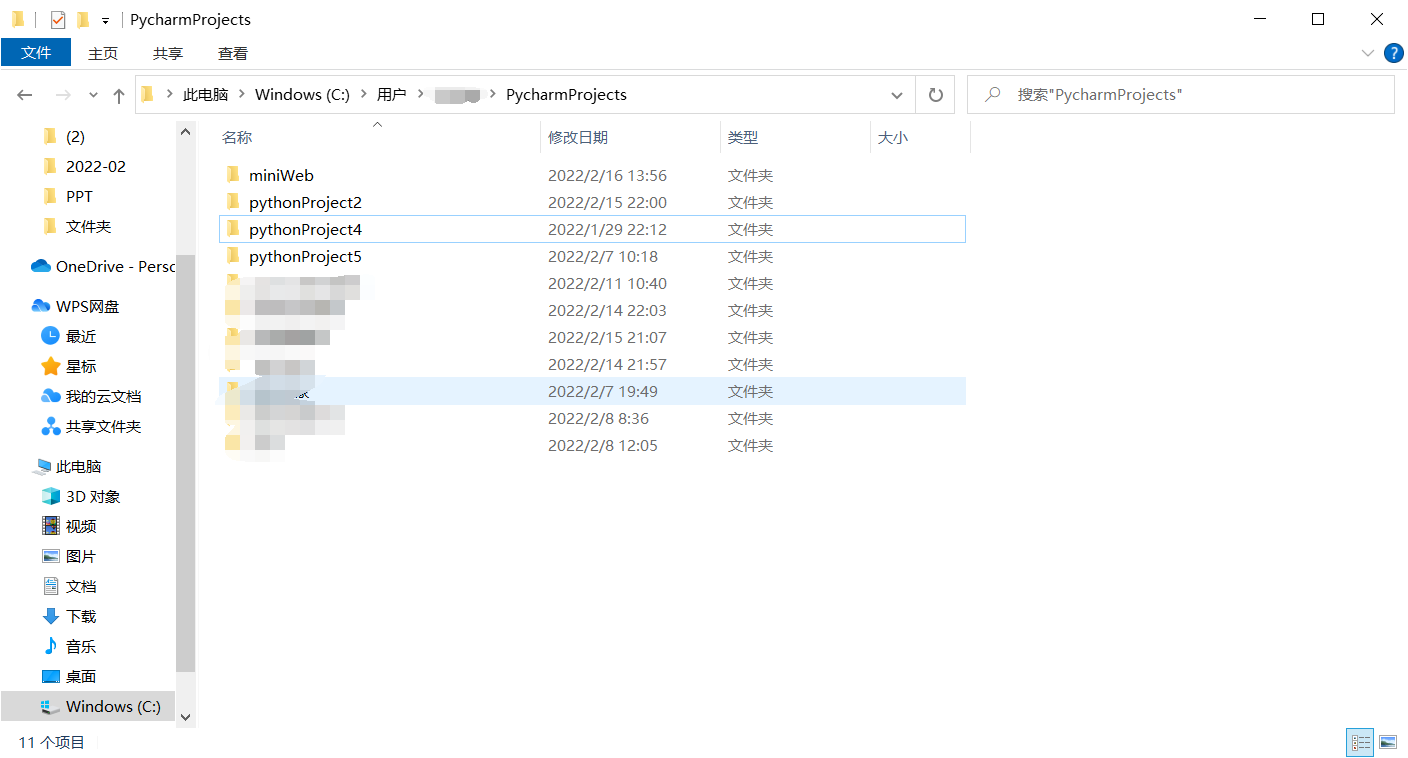This screenshot has height=758, width=1408.
Task: Open 共享文件夹 shared folder
Action: (x=91, y=426)
